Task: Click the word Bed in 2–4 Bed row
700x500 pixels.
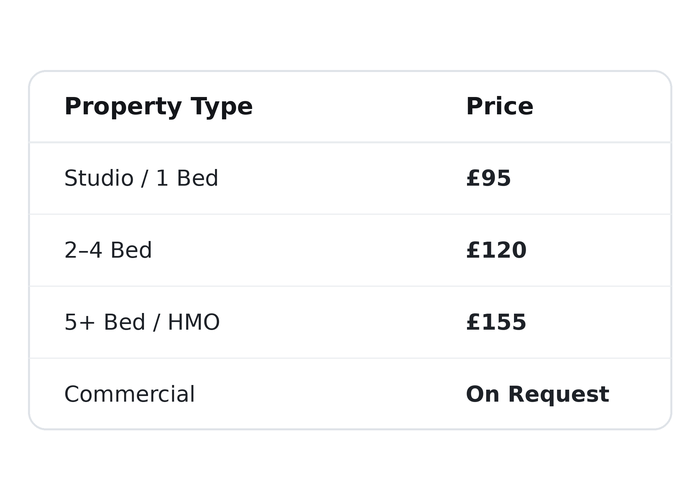Action: [131, 250]
